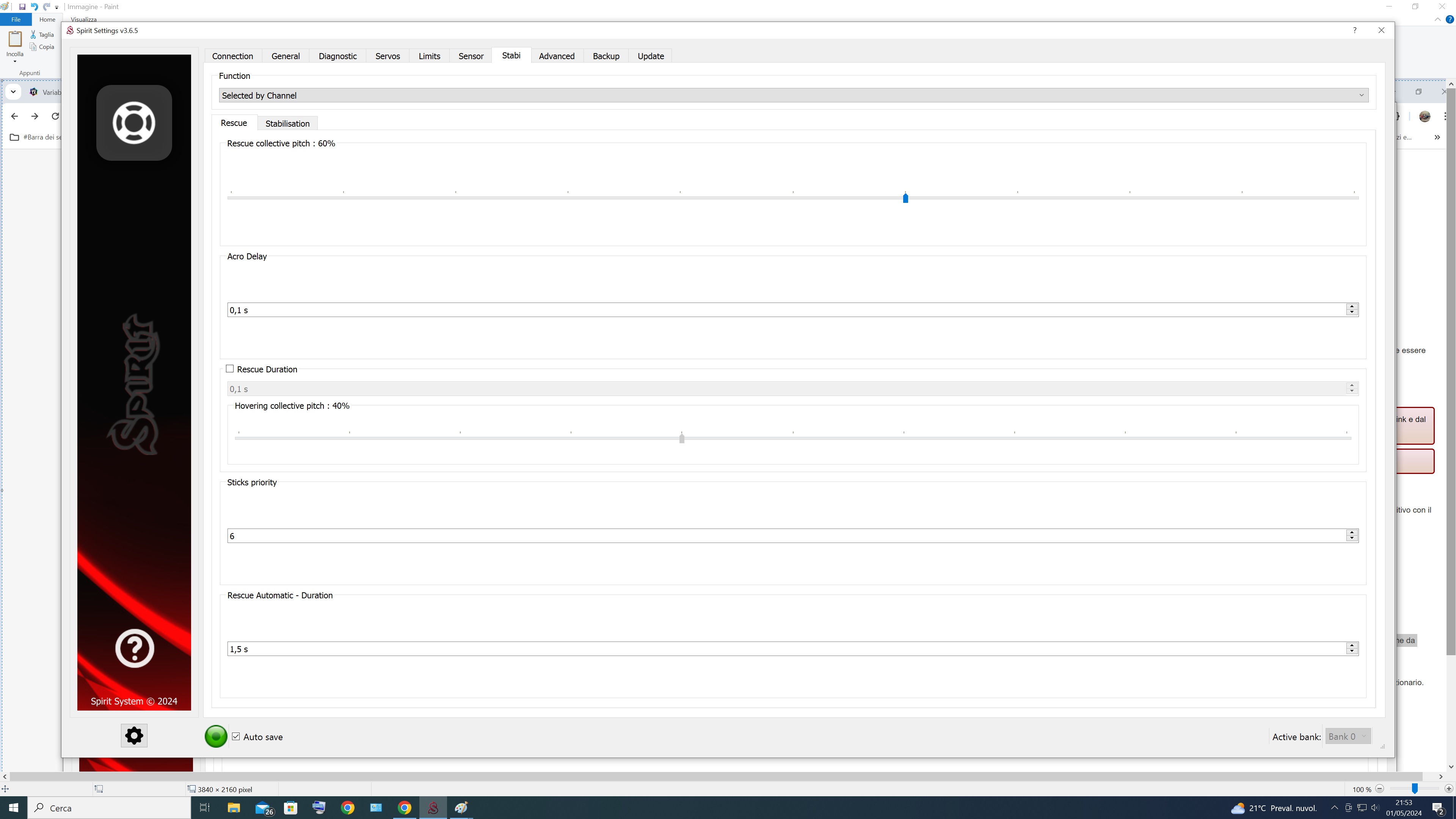Go to the Advanced tab

tap(556, 56)
